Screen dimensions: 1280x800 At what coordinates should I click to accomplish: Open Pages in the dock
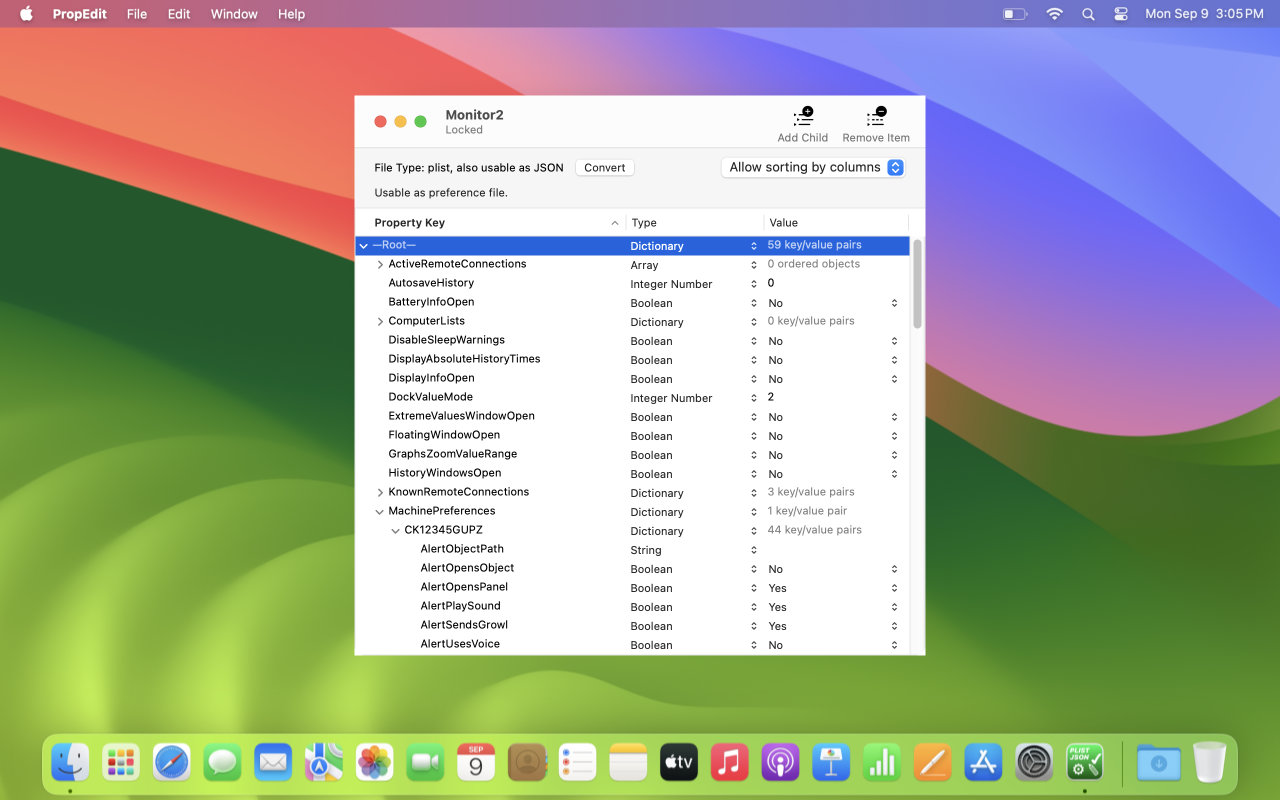933,763
